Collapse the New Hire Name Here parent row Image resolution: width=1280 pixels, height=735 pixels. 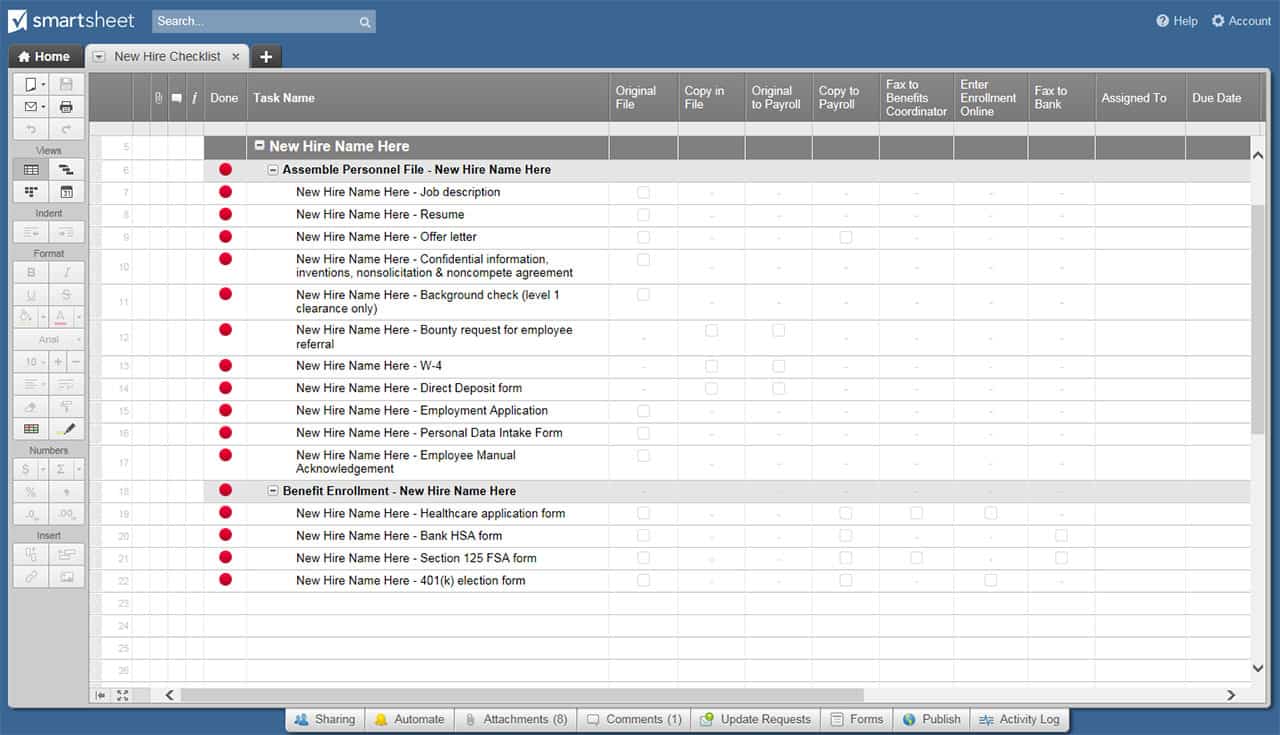pyautogui.click(x=260, y=146)
